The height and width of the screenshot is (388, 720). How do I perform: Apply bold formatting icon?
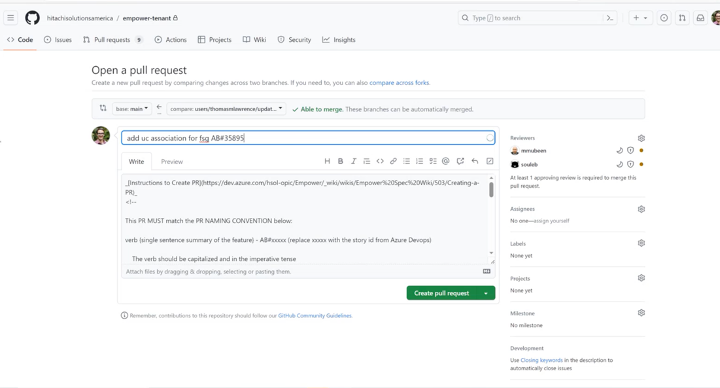tap(341, 161)
